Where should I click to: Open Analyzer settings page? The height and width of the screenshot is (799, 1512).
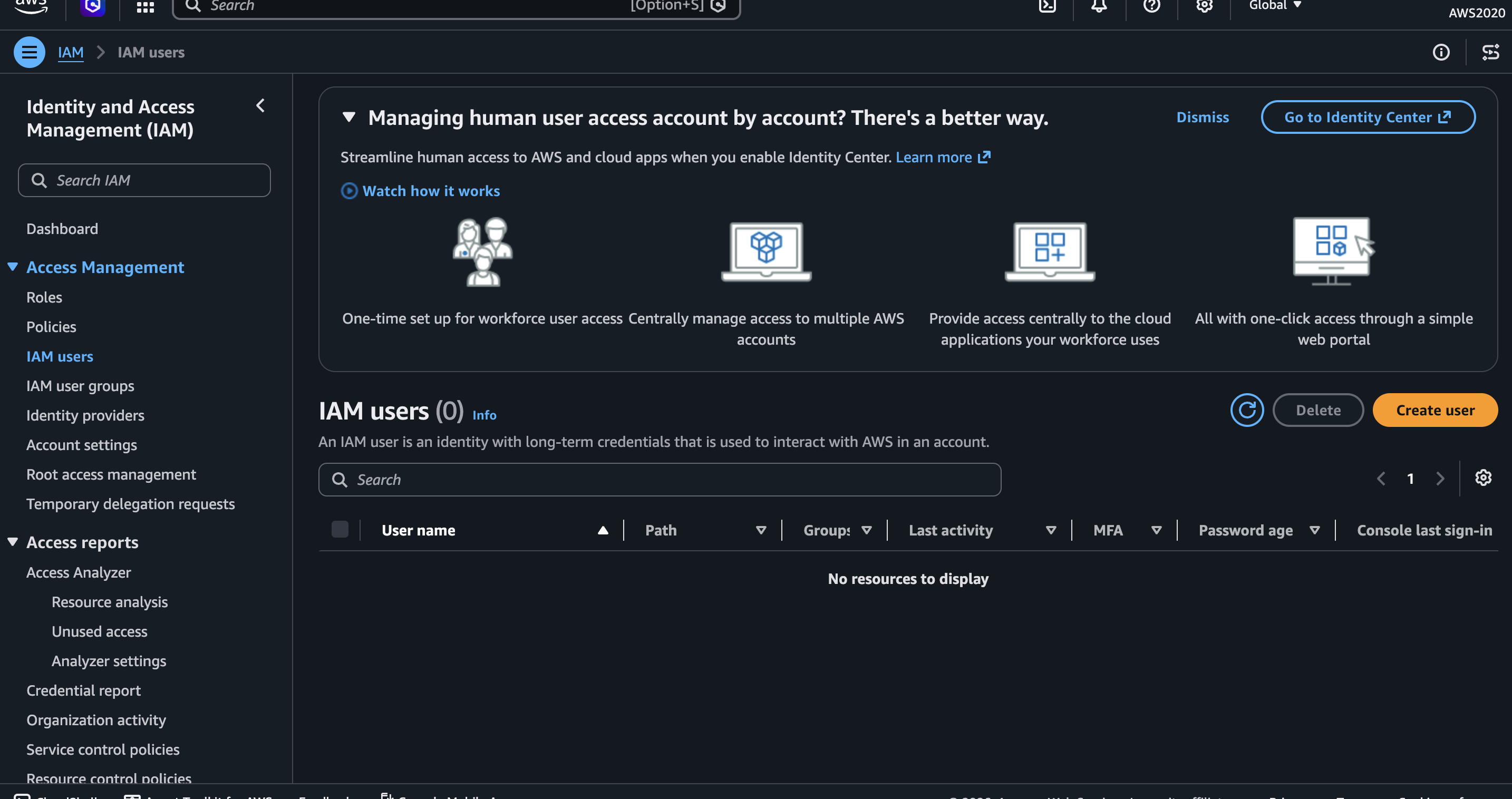(x=109, y=661)
